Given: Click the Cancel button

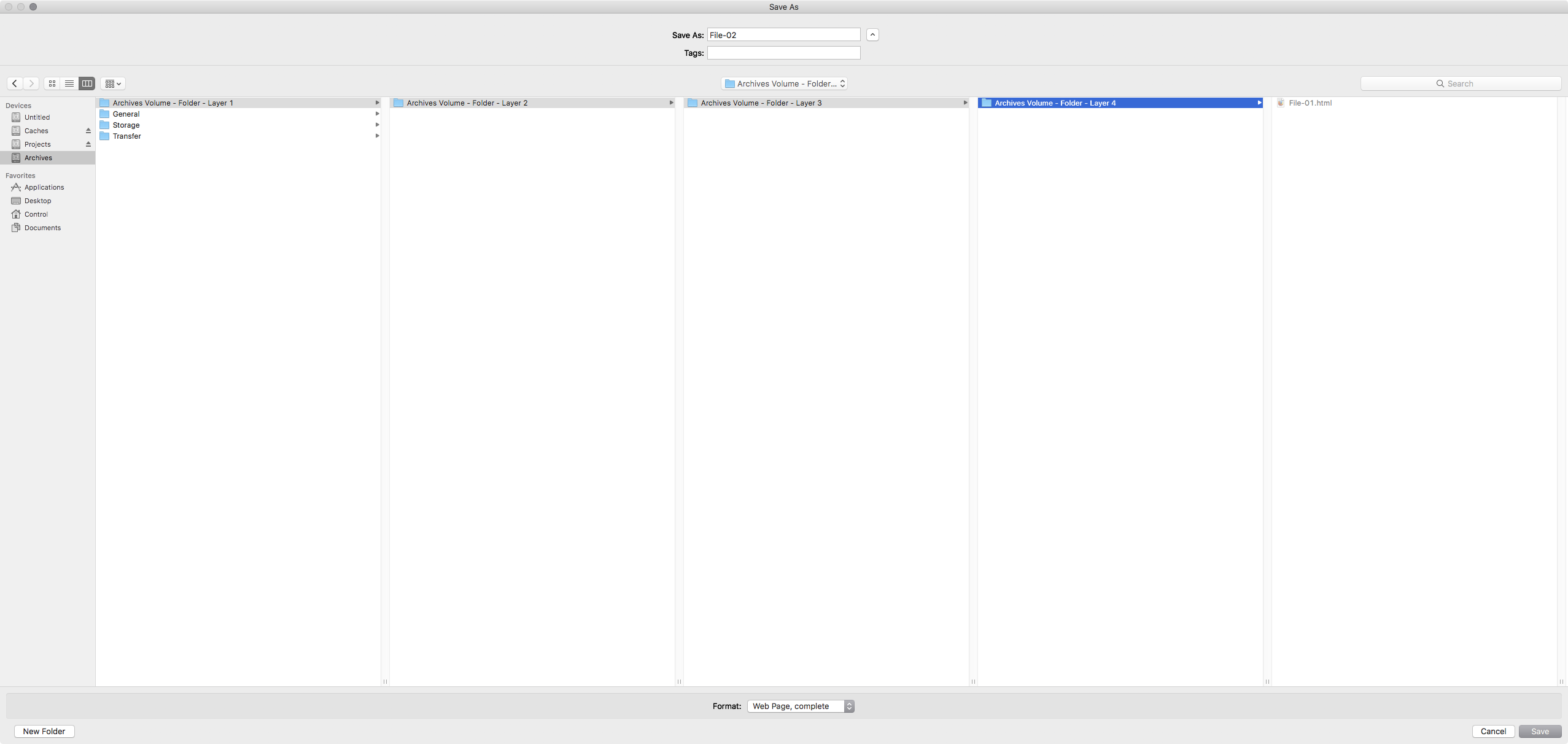Looking at the screenshot, I should (1493, 732).
